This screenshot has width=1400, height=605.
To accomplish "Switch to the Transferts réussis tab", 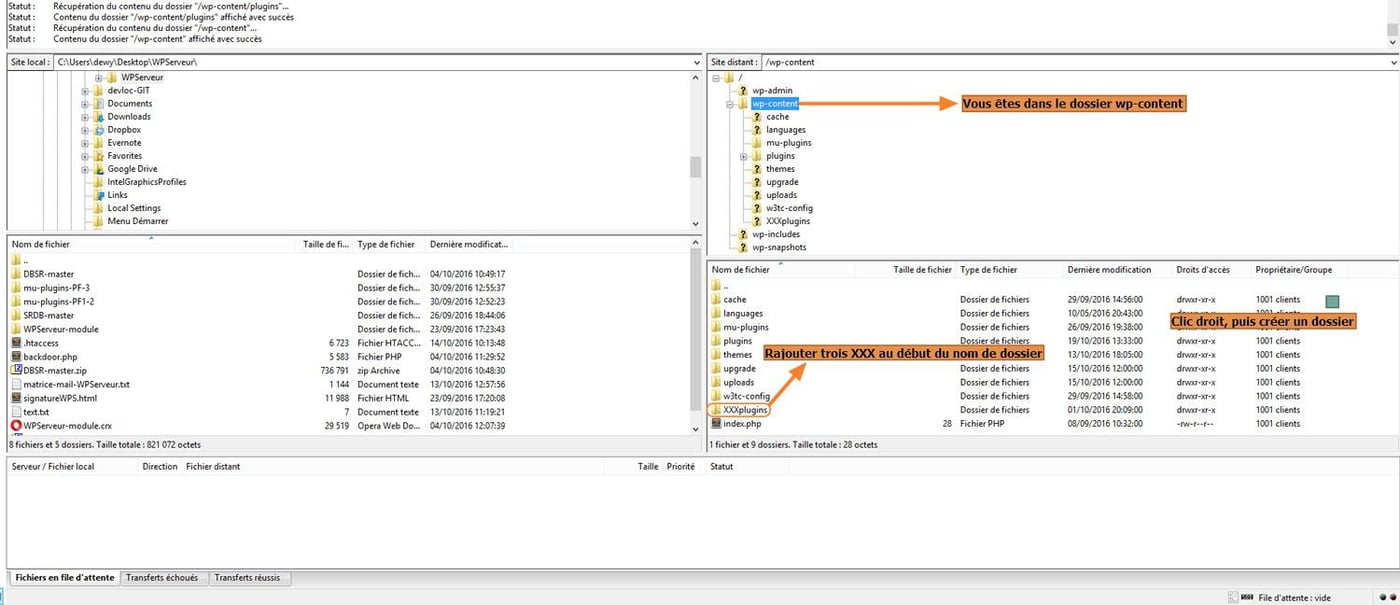I will coord(247,577).
